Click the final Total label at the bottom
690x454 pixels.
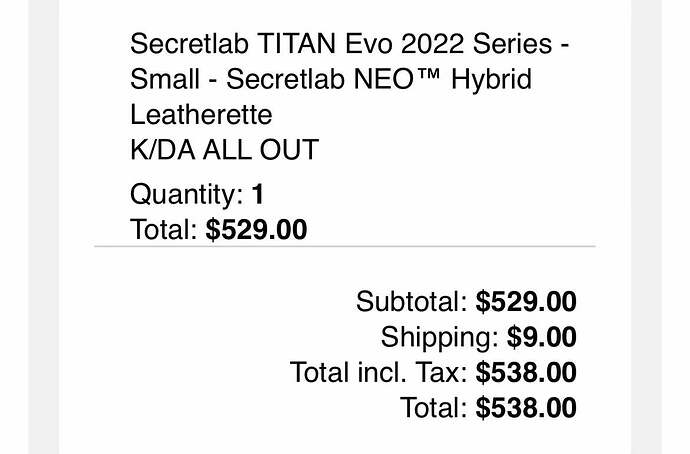(434, 407)
